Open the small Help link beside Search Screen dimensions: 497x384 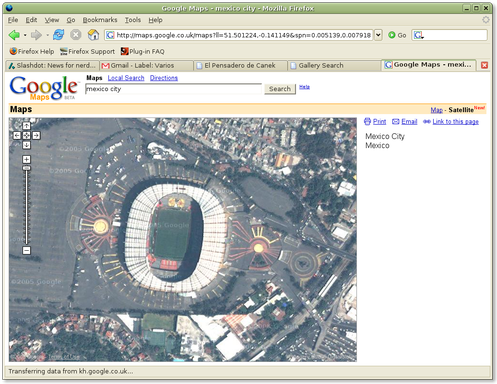304,87
